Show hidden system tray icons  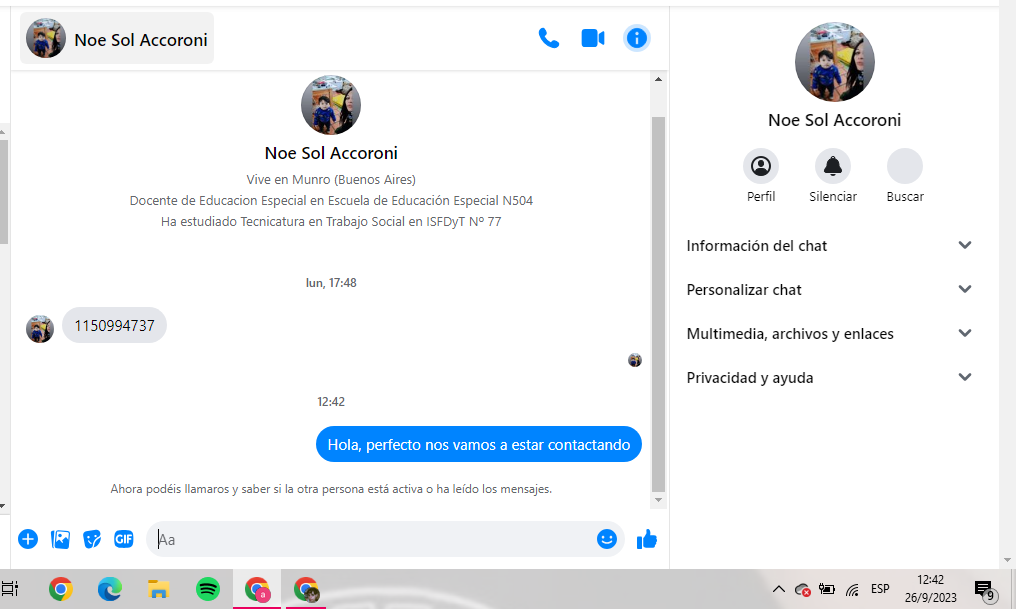click(x=779, y=589)
